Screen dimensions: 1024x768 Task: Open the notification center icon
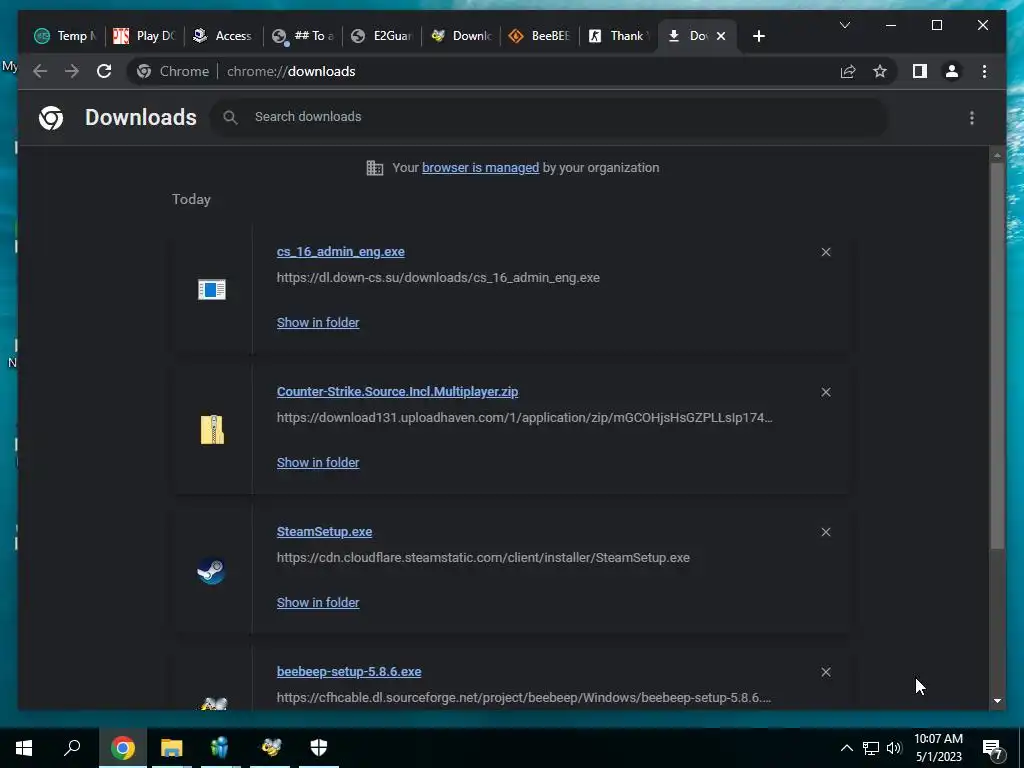993,749
